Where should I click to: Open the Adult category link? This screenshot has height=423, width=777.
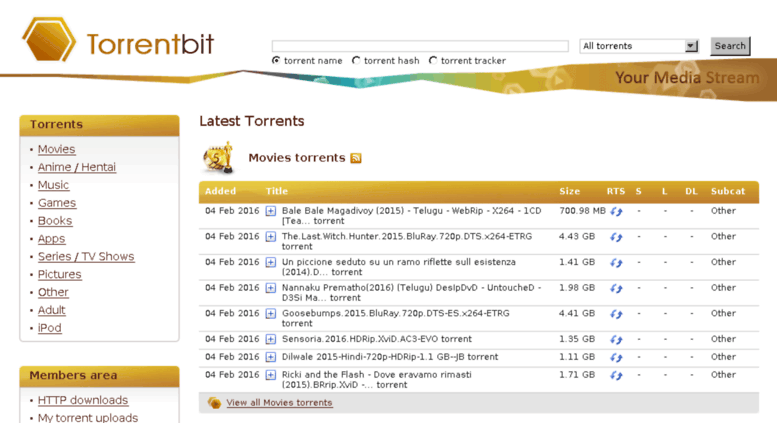[52, 310]
